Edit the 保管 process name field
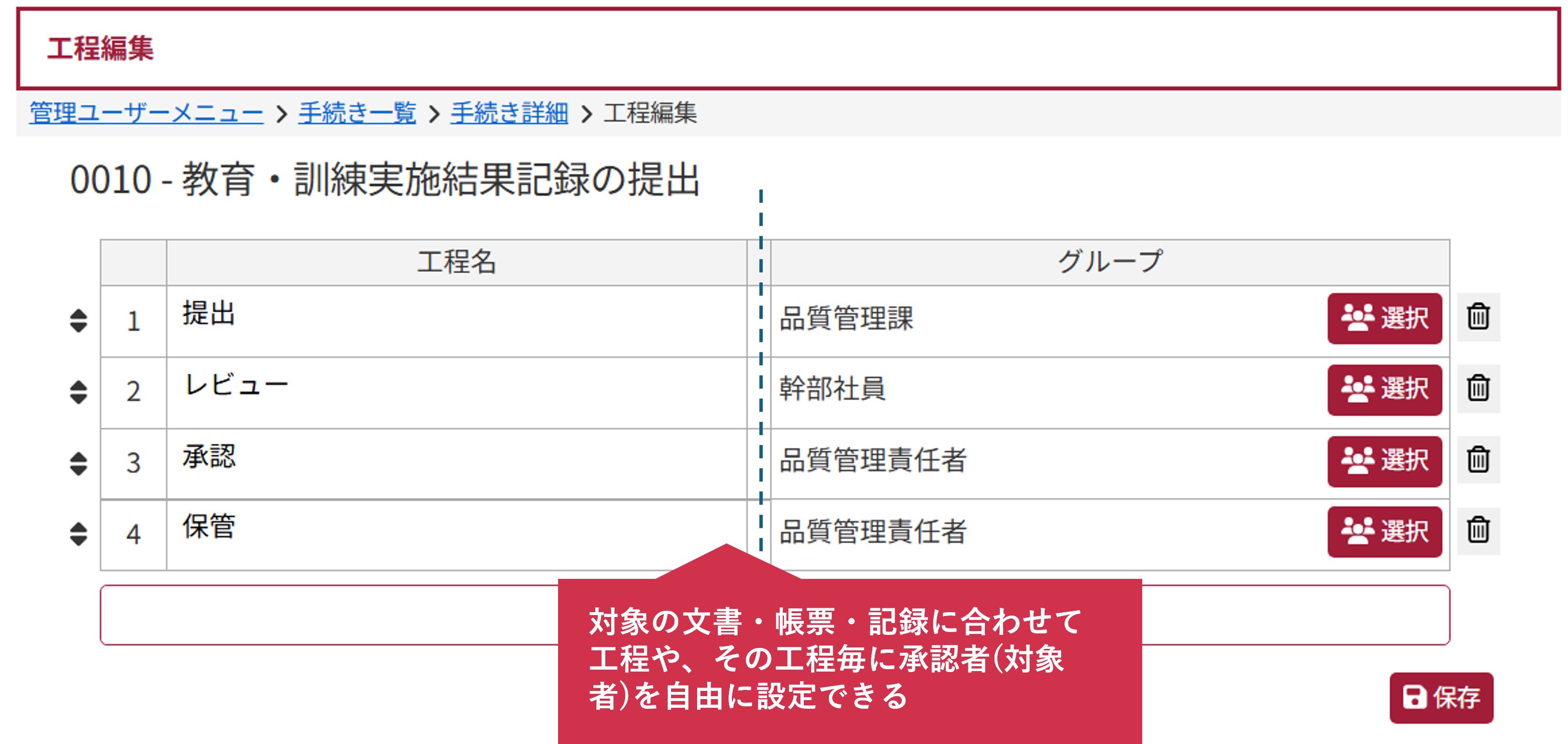This screenshot has width=1568, height=744. (x=457, y=534)
